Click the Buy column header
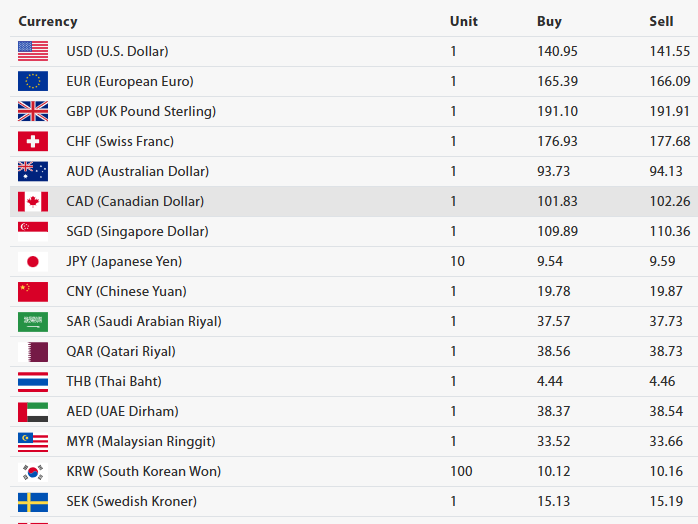Screen dimensions: 698x524 (549, 21)
